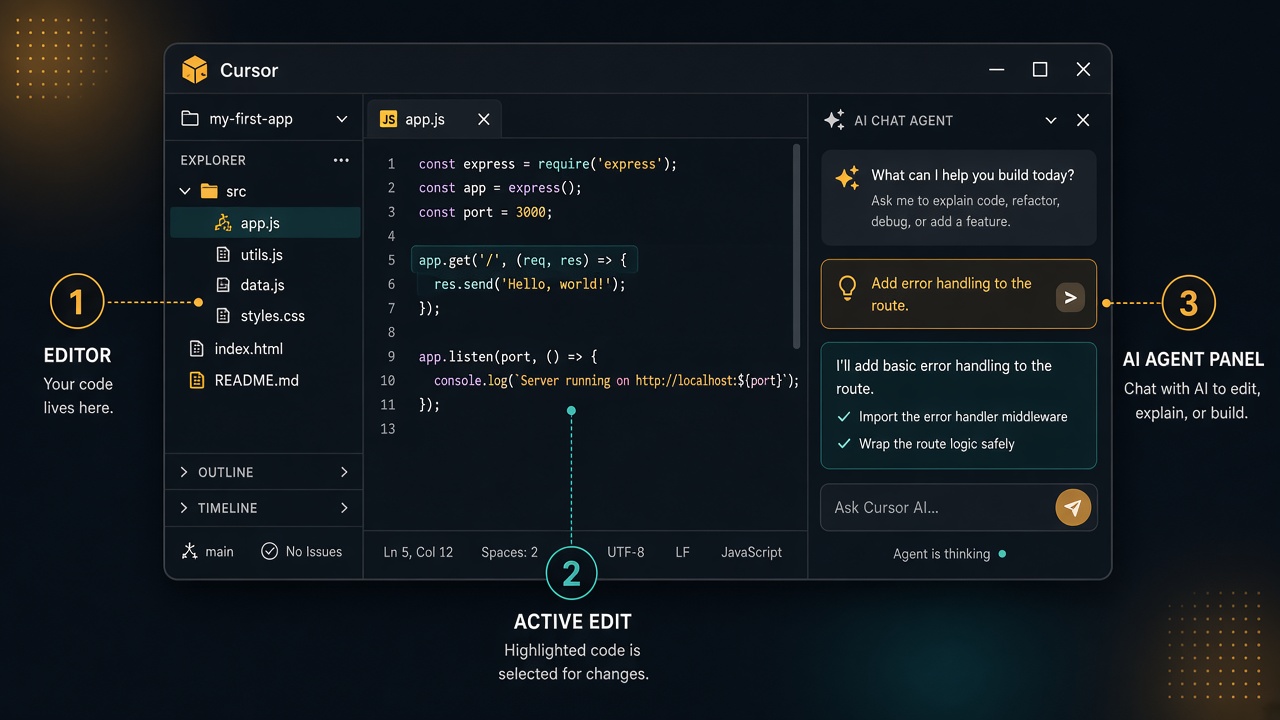
Task: Click the sparkle icon in the welcome card
Action: (x=847, y=178)
